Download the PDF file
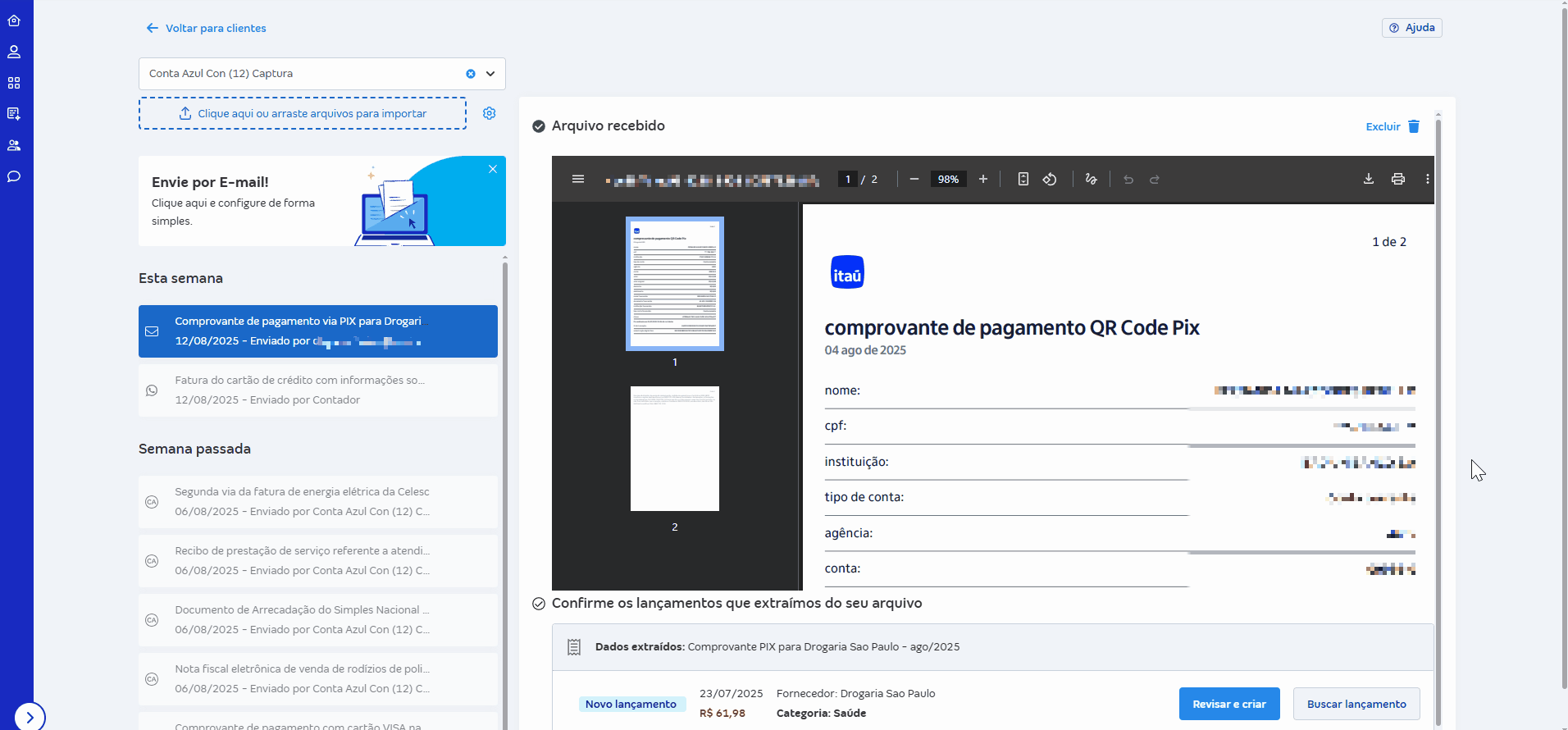The image size is (1568, 730). [1369, 179]
